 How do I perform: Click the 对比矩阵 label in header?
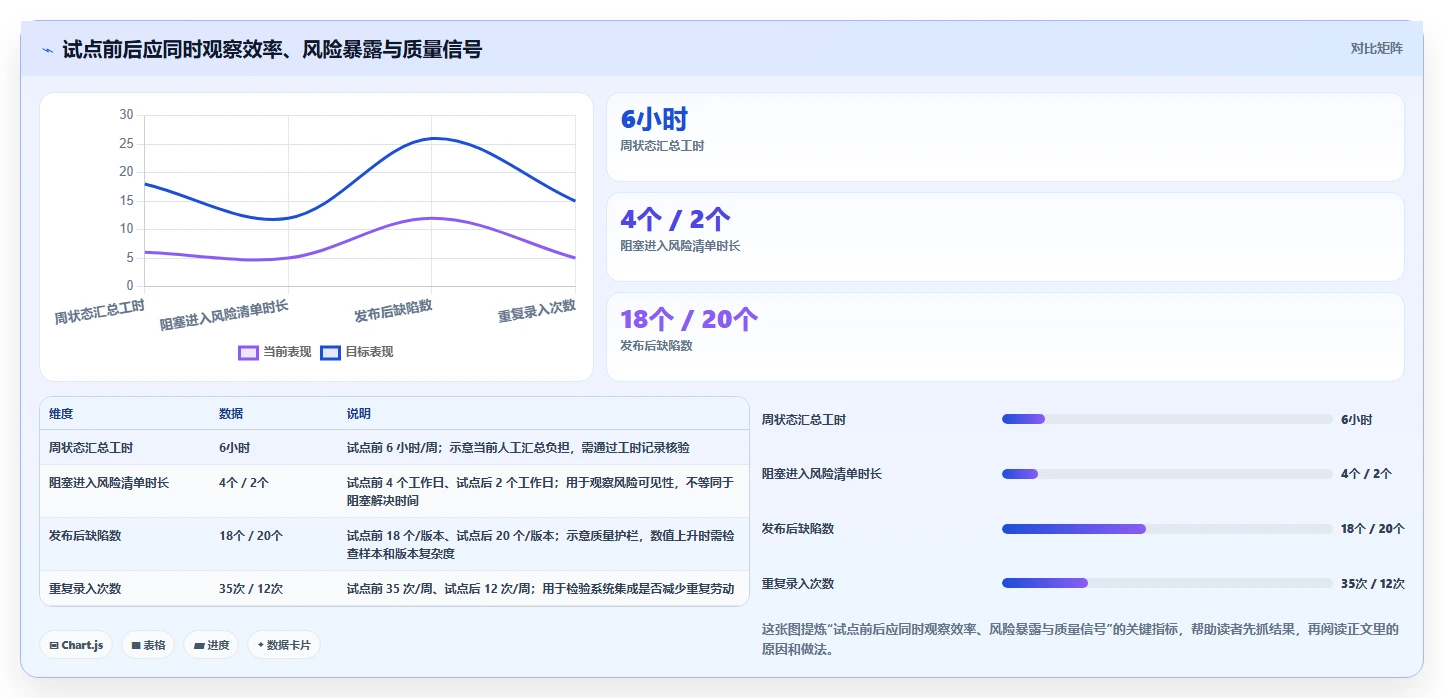click(1376, 48)
